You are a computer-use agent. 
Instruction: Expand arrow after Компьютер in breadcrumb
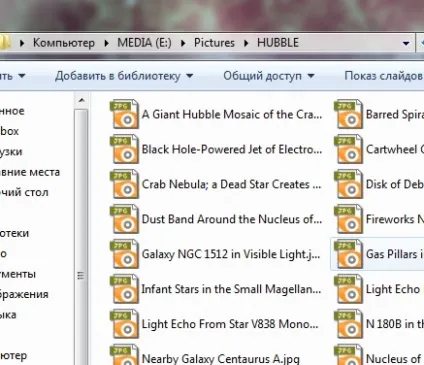[x=106, y=43]
